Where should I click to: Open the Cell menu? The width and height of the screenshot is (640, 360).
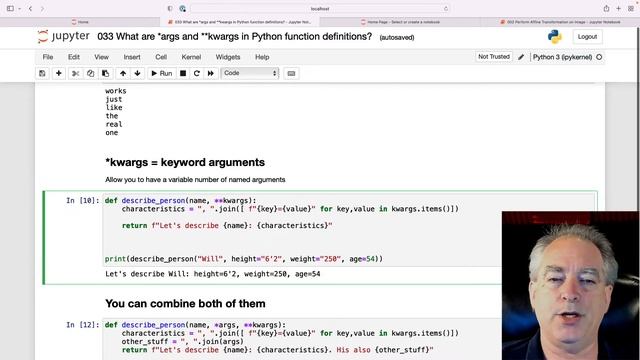pos(161,57)
